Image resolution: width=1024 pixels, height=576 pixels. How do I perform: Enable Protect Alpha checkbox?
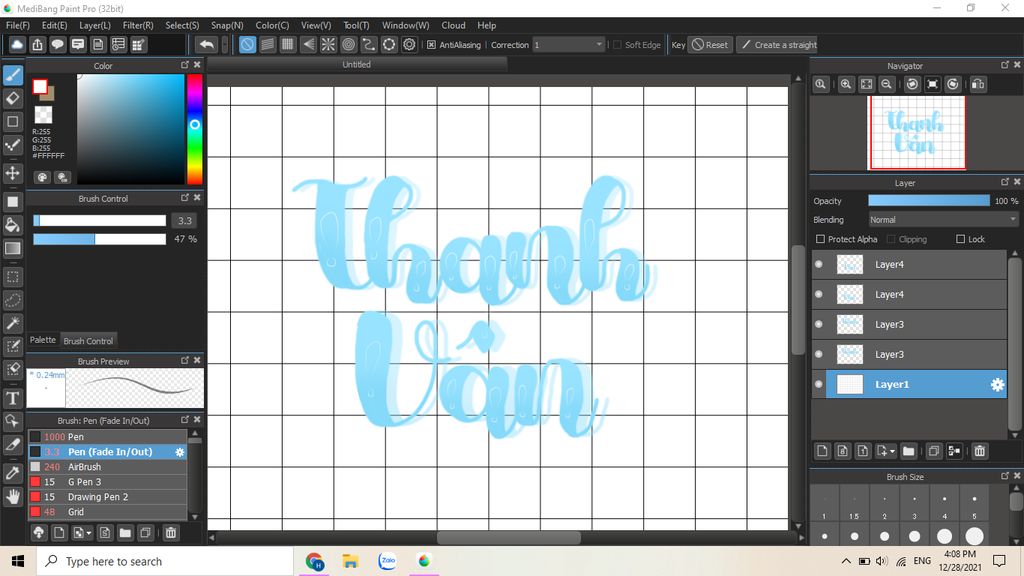click(x=821, y=239)
